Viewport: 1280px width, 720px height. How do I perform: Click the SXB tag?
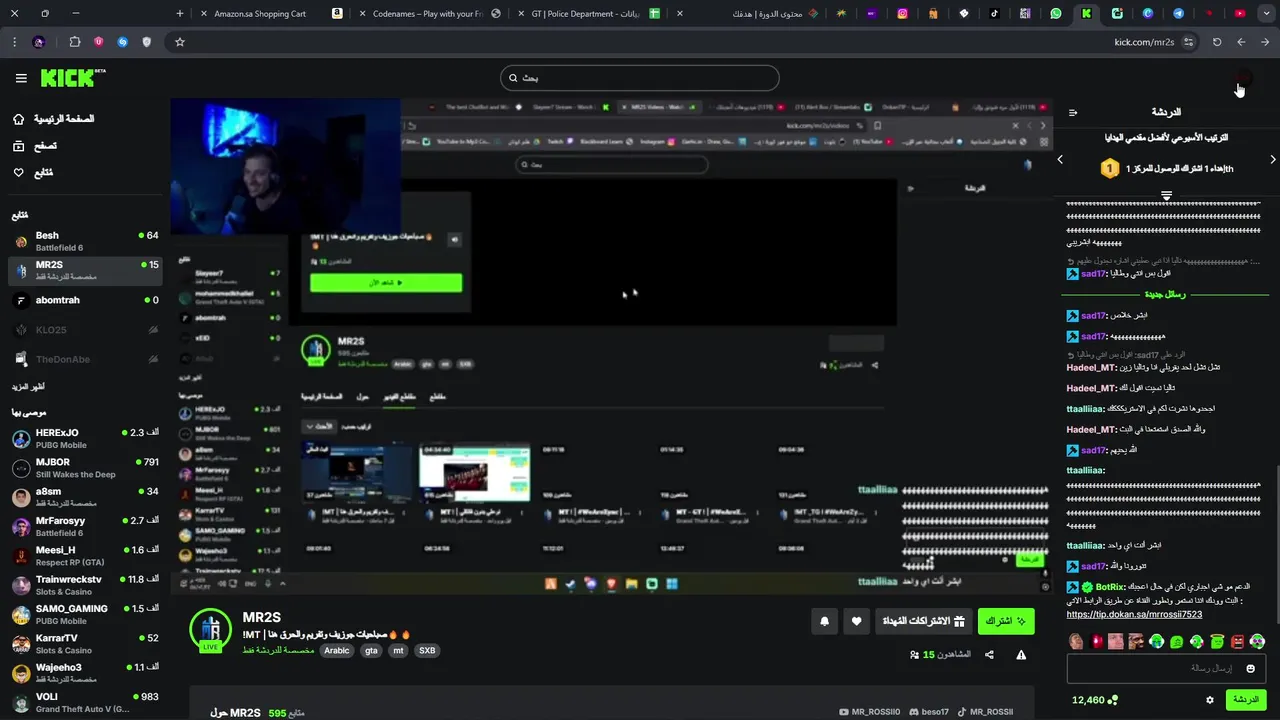(x=427, y=650)
